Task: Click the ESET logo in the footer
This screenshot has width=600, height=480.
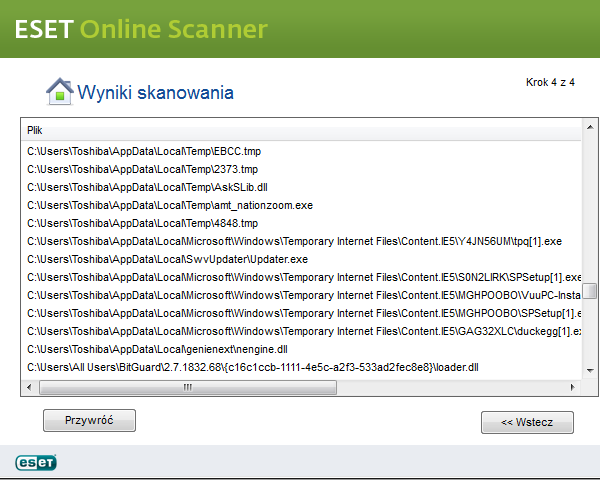Action: pyautogui.click(x=36, y=462)
